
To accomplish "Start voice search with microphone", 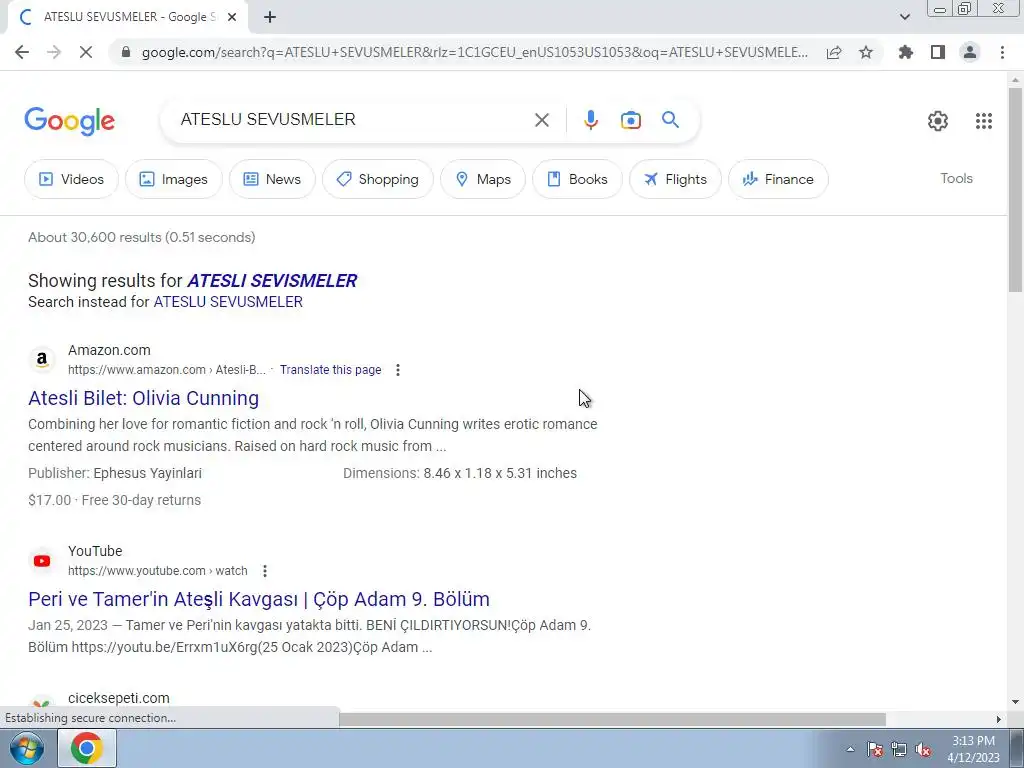I will 590,120.
